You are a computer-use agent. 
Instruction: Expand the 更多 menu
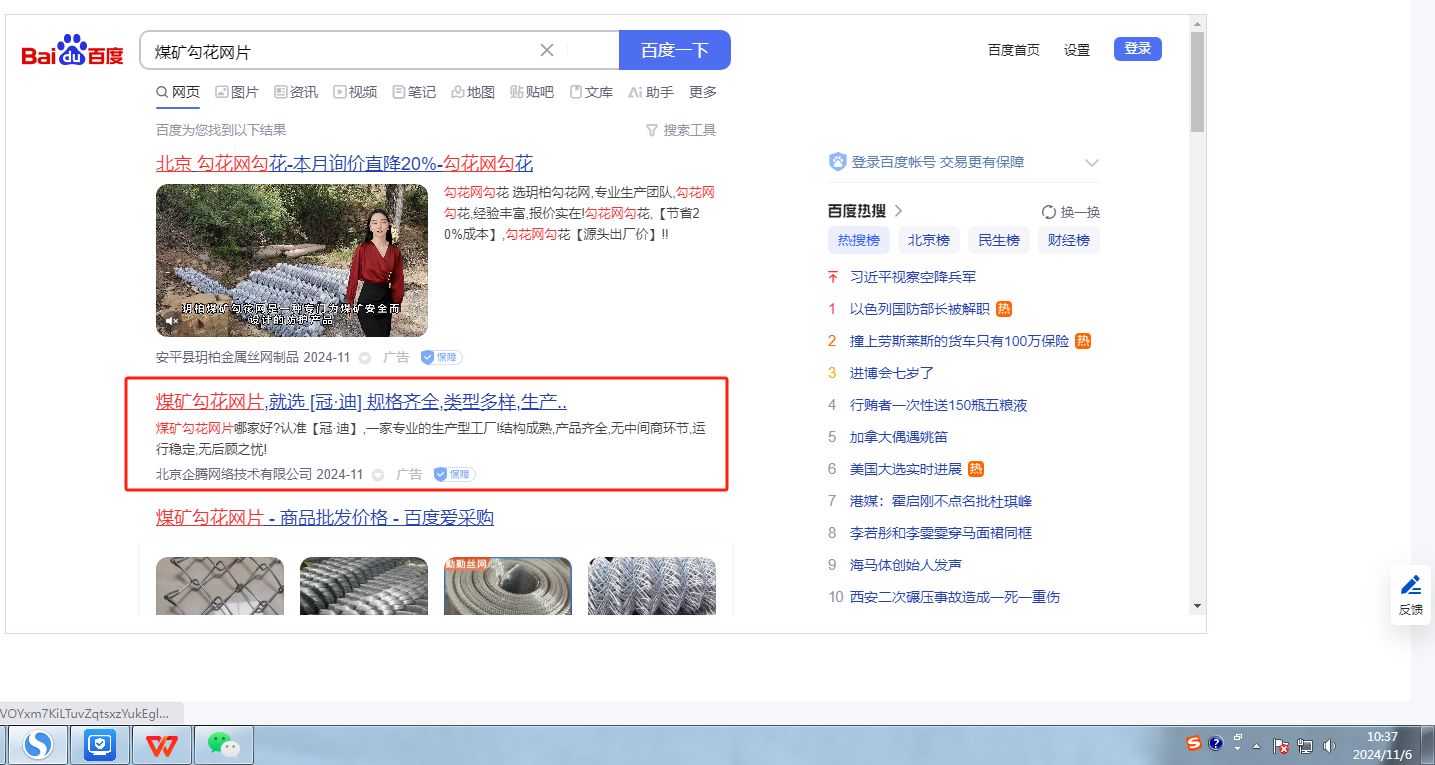tap(703, 92)
